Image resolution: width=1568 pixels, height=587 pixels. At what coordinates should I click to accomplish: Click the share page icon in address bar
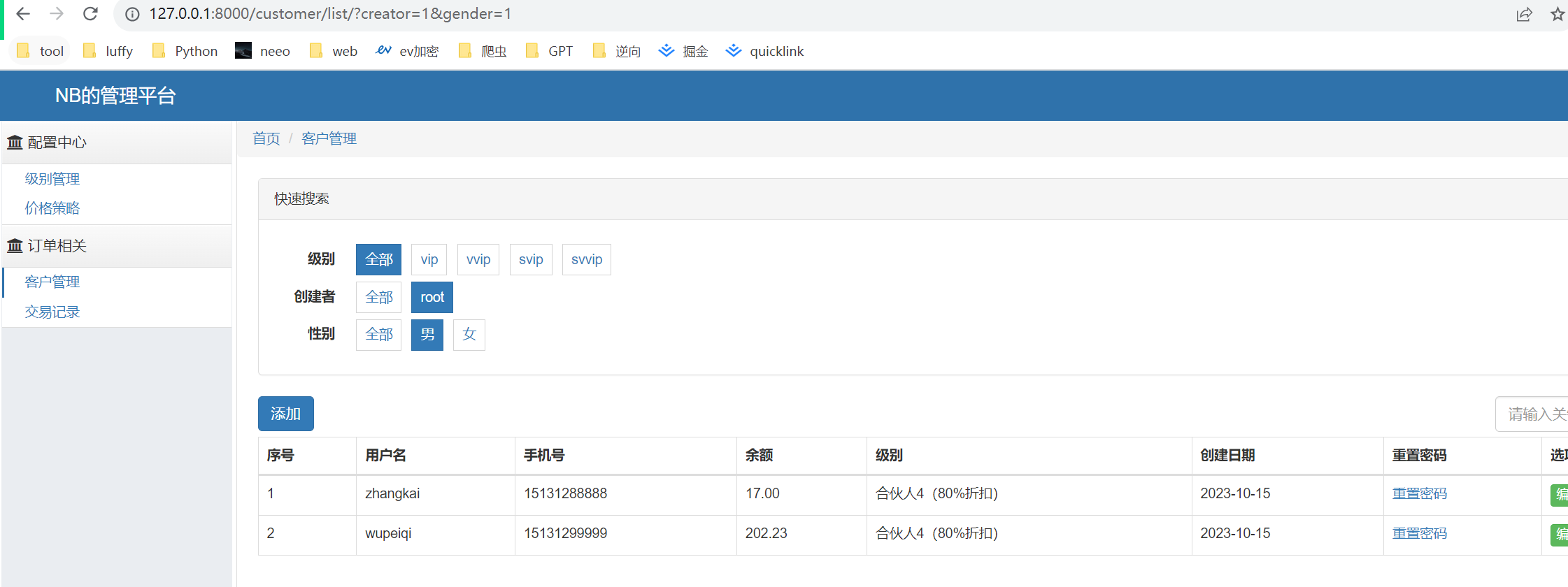click(x=1524, y=14)
